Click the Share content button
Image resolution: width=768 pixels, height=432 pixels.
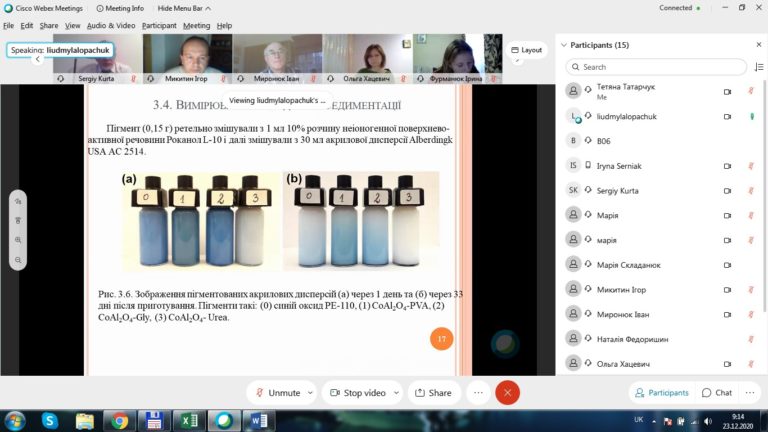coord(433,393)
